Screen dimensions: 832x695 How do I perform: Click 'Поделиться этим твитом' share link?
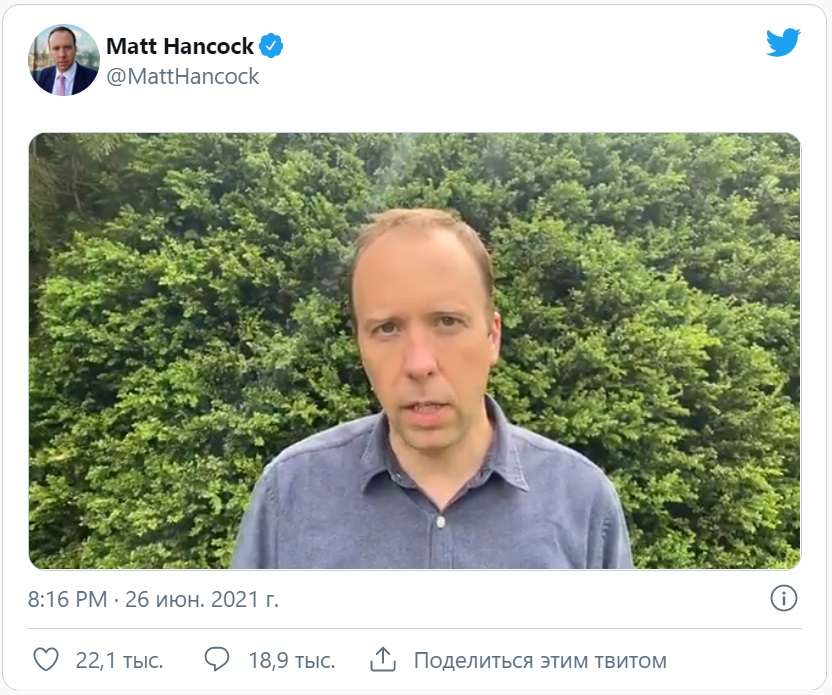540,661
